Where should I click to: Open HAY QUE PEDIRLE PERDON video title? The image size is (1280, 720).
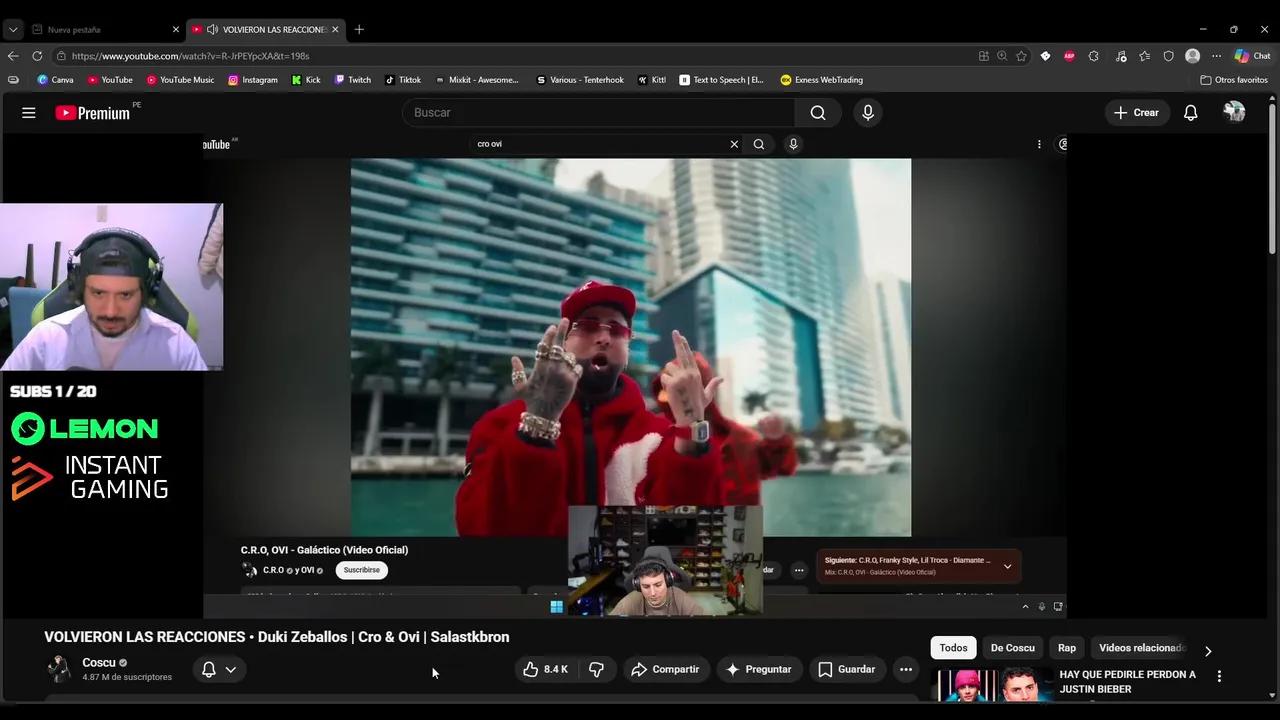click(x=1127, y=682)
